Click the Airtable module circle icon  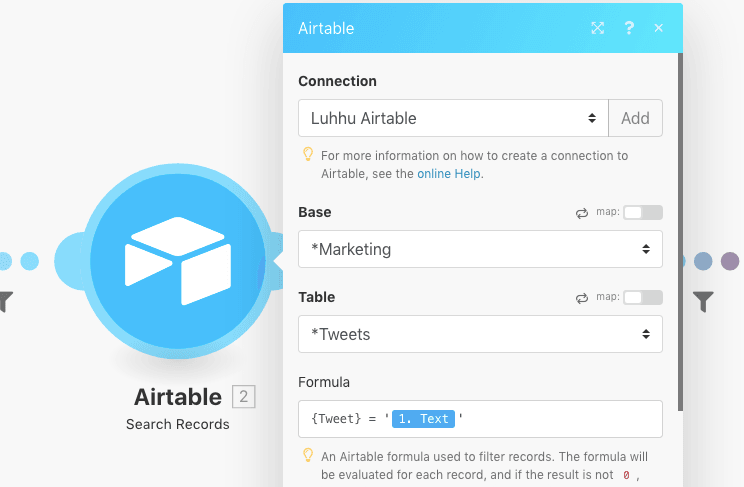click(x=177, y=260)
